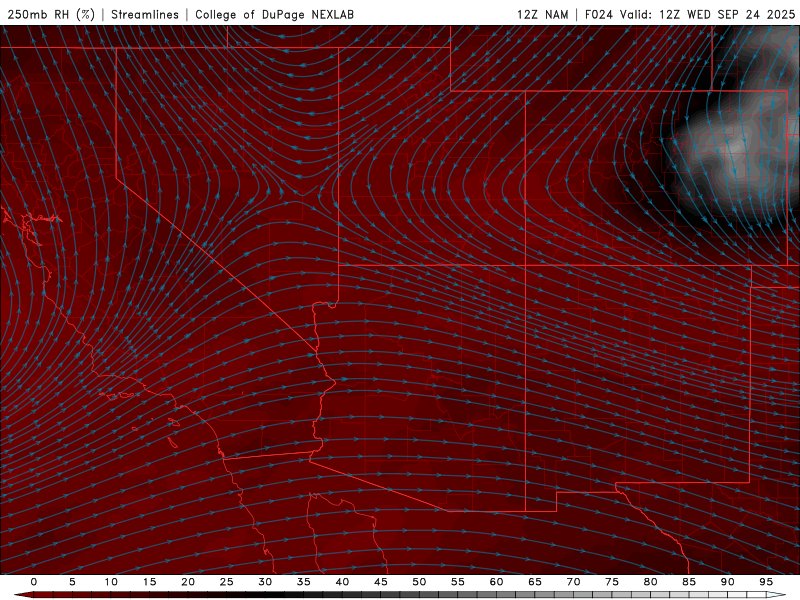Select the 95 label on color scale

(766, 582)
